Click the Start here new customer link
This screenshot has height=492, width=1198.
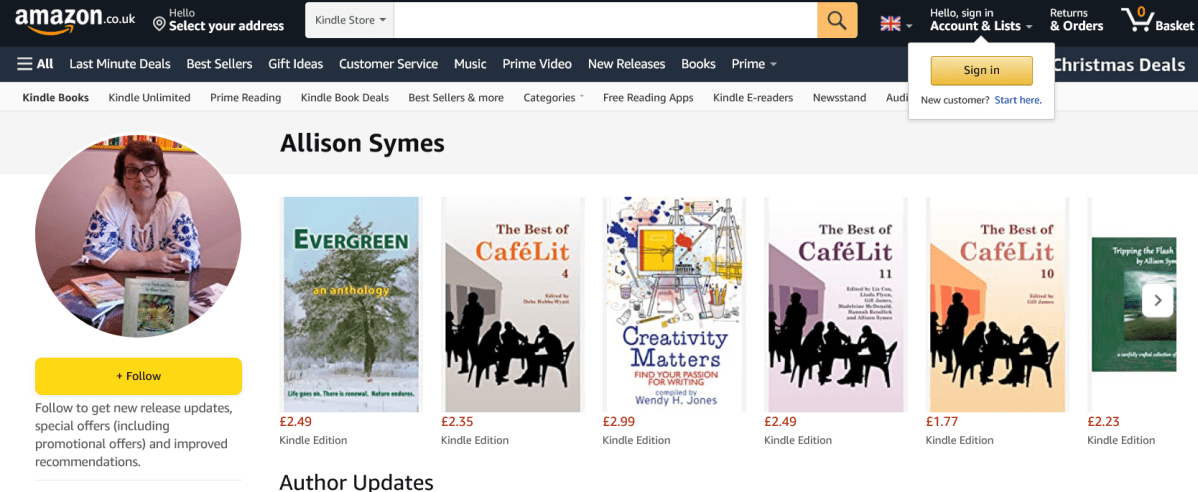pos(1017,100)
